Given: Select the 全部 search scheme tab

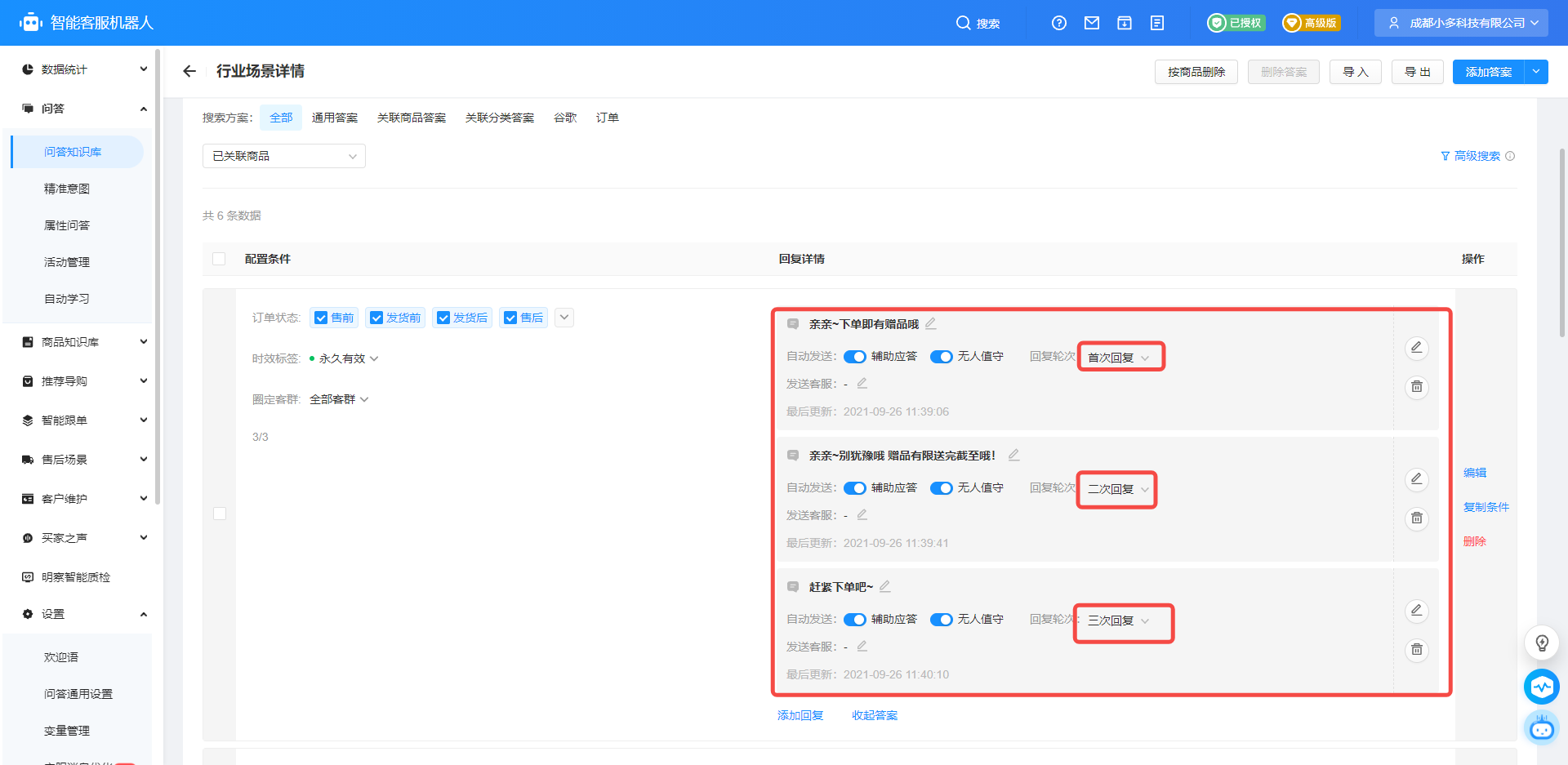Looking at the screenshot, I should (281, 118).
